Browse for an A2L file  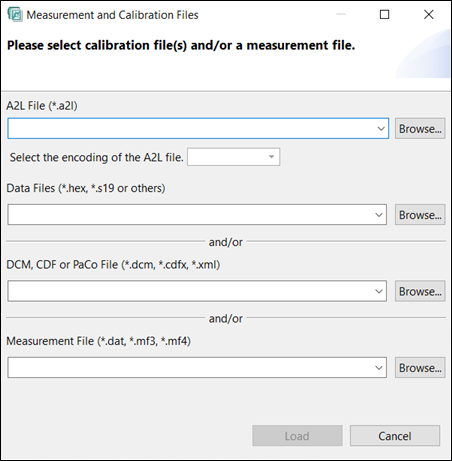(x=420, y=128)
